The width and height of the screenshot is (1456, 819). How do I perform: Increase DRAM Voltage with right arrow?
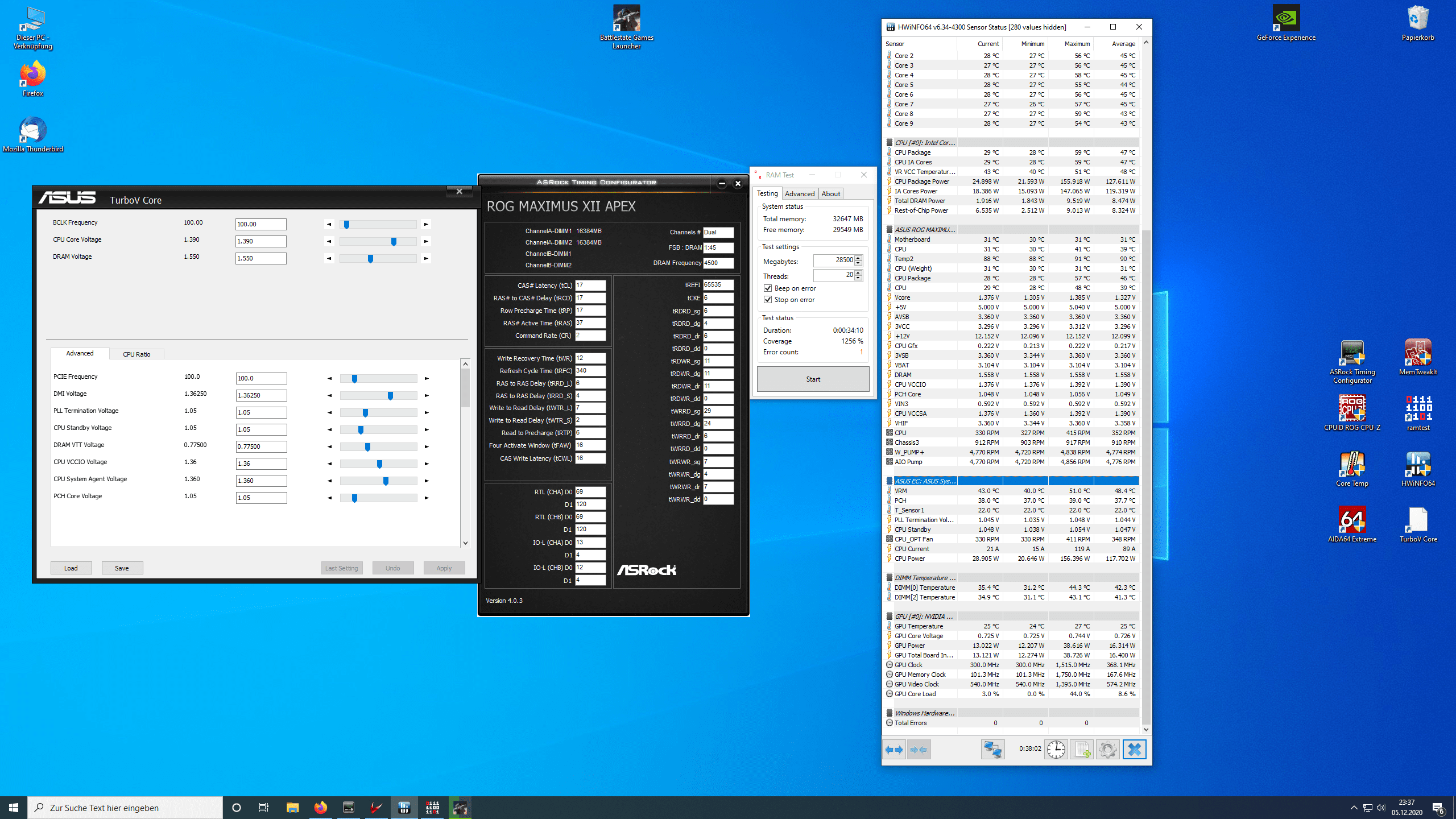point(426,258)
